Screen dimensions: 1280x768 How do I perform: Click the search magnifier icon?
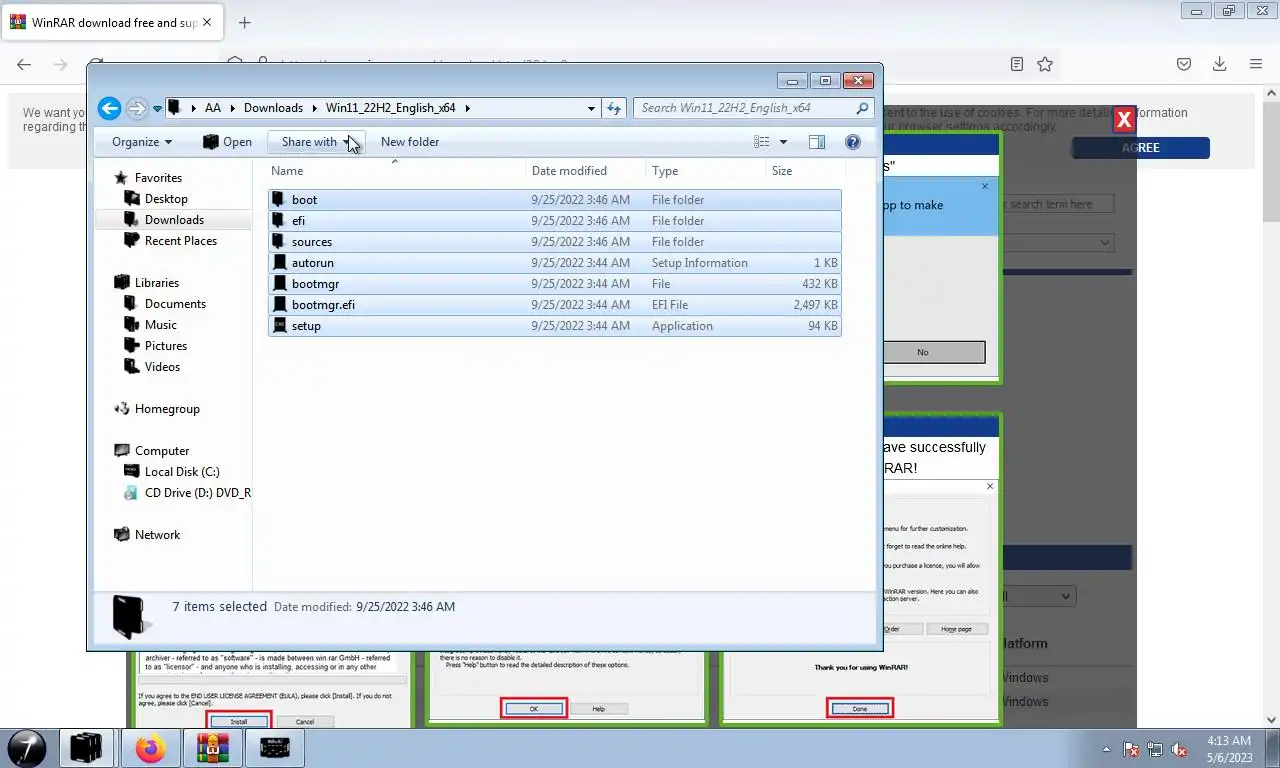tap(862, 108)
